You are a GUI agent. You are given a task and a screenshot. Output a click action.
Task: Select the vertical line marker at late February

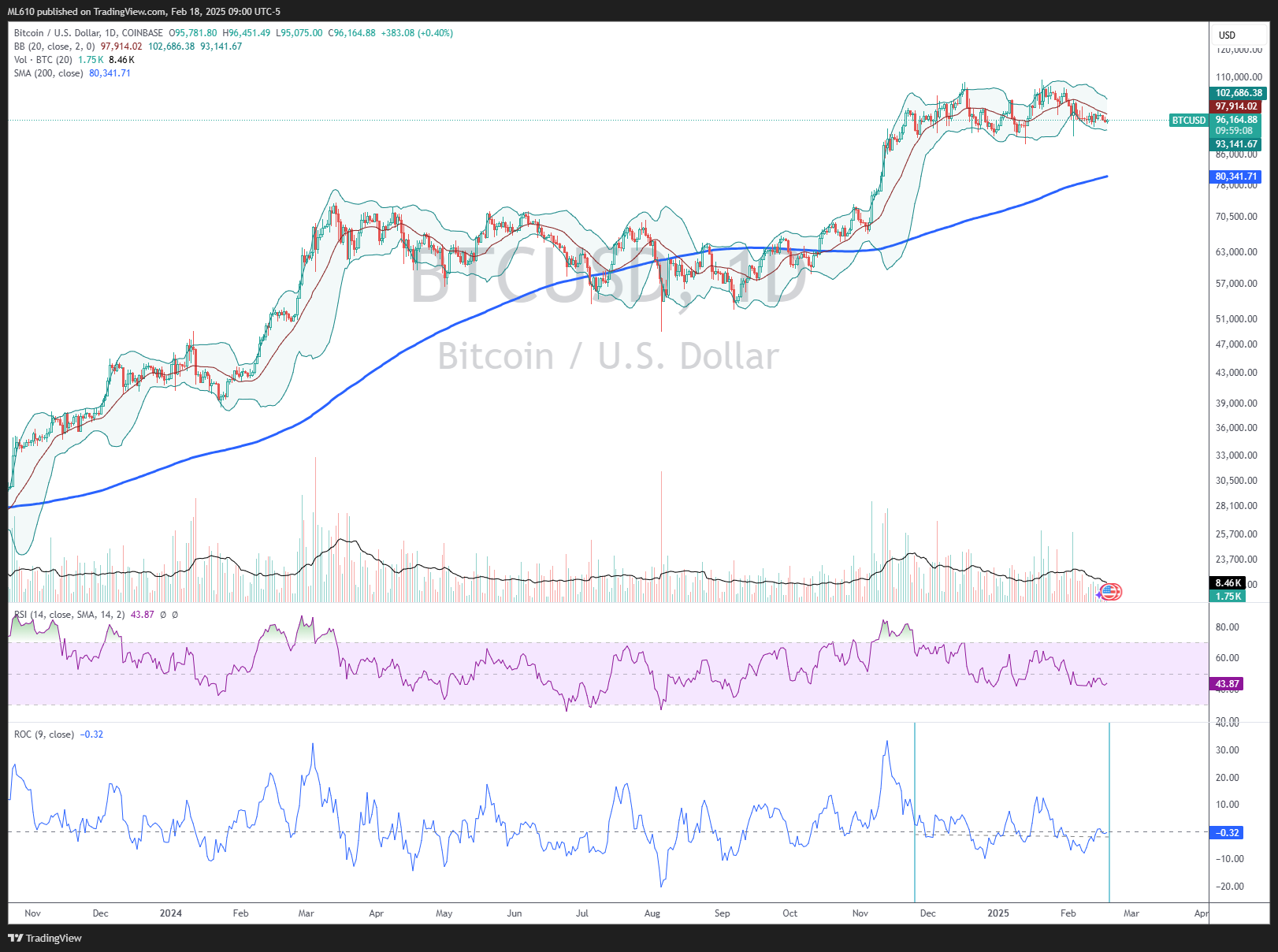click(1109, 813)
